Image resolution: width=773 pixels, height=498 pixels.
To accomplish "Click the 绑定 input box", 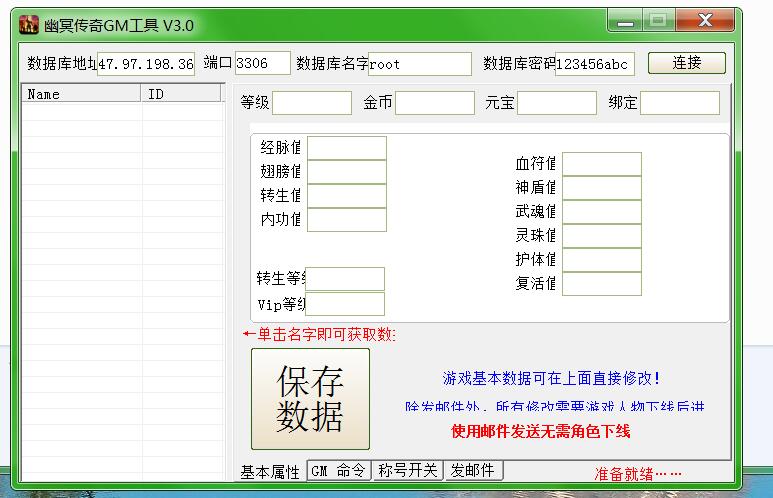I will 679,103.
